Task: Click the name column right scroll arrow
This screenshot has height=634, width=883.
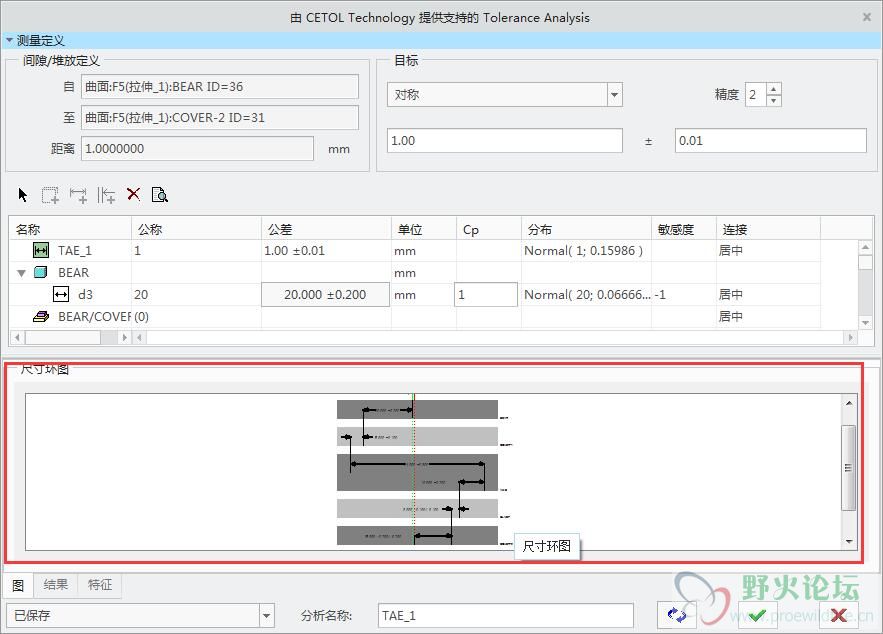Action: coord(124,337)
